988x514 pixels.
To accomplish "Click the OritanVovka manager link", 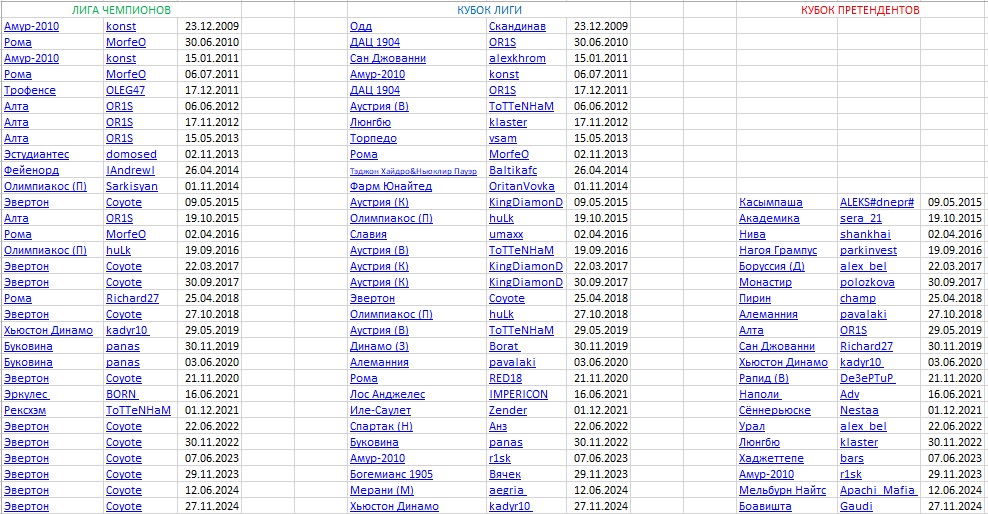I will (522, 186).
